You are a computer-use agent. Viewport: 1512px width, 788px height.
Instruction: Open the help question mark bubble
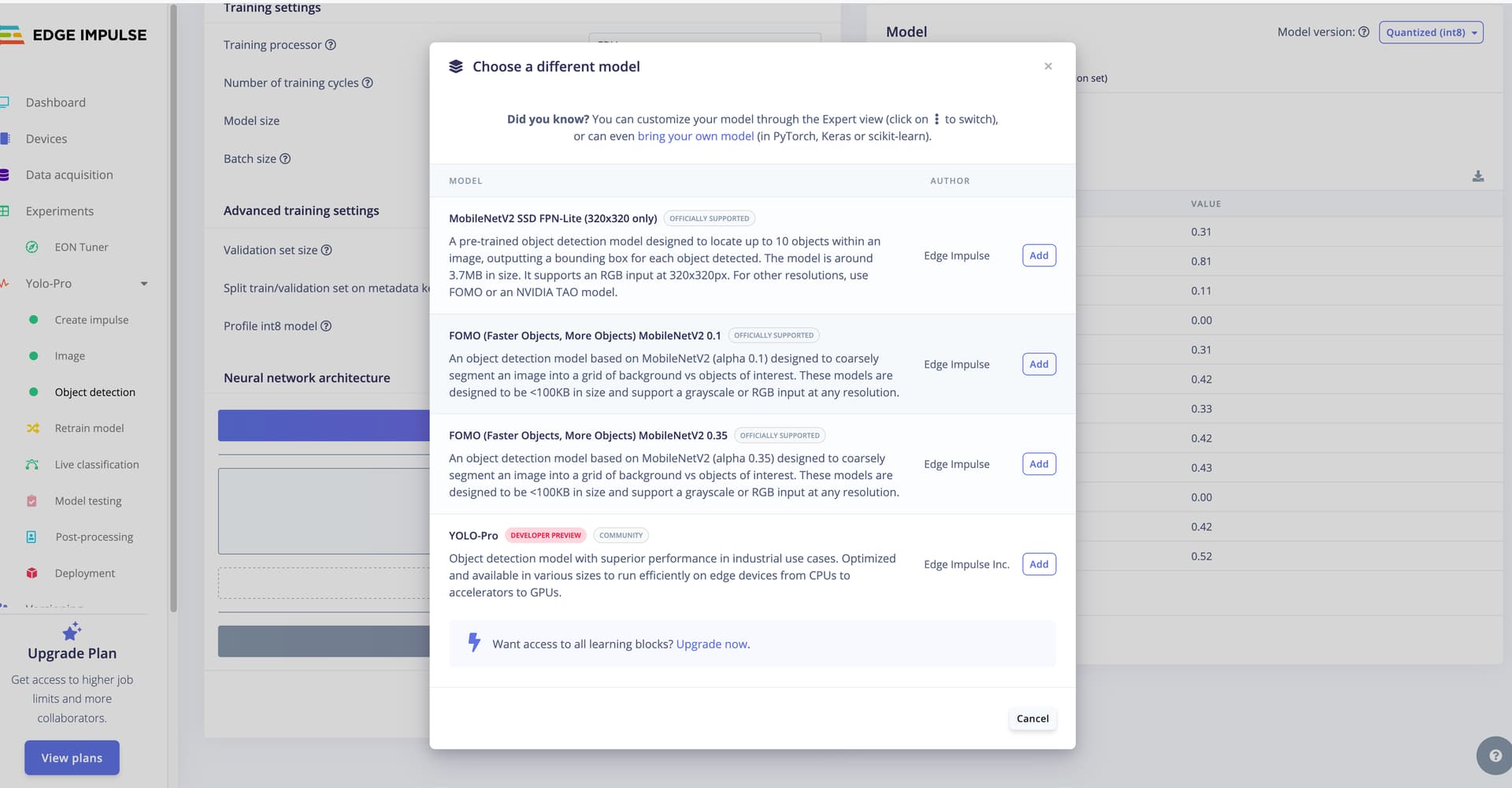click(1494, 756)
